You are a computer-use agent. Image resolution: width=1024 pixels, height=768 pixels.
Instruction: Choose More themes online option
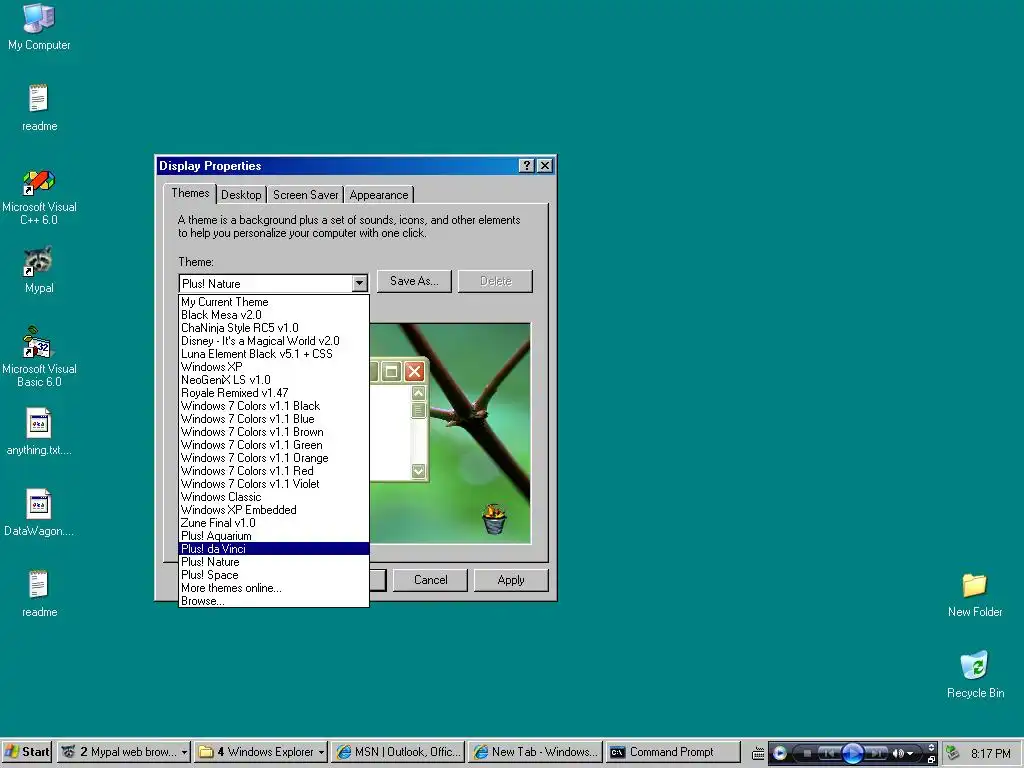click(x=274, y=588)
